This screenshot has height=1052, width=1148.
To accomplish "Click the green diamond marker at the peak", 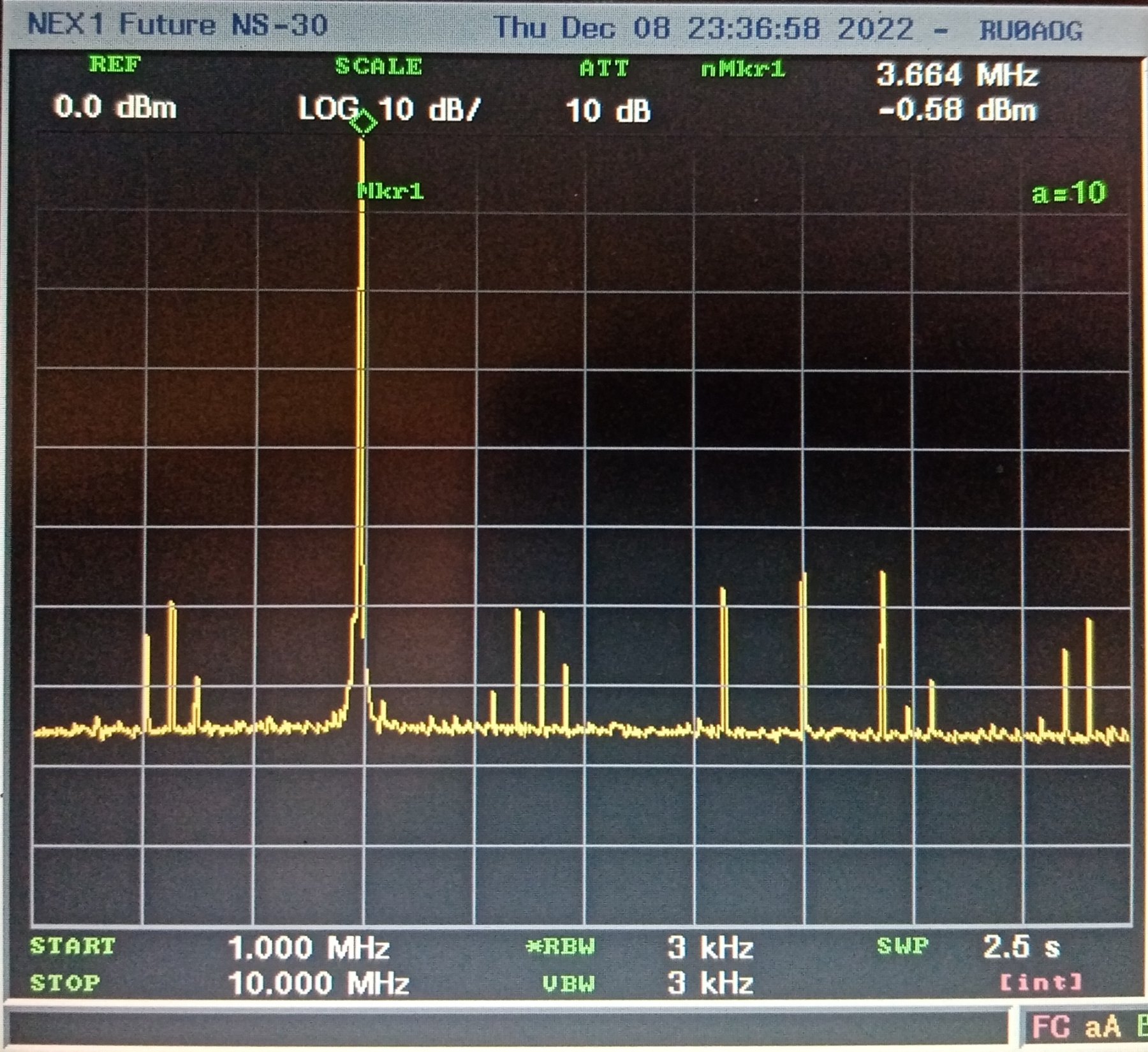I will point(364,122).
